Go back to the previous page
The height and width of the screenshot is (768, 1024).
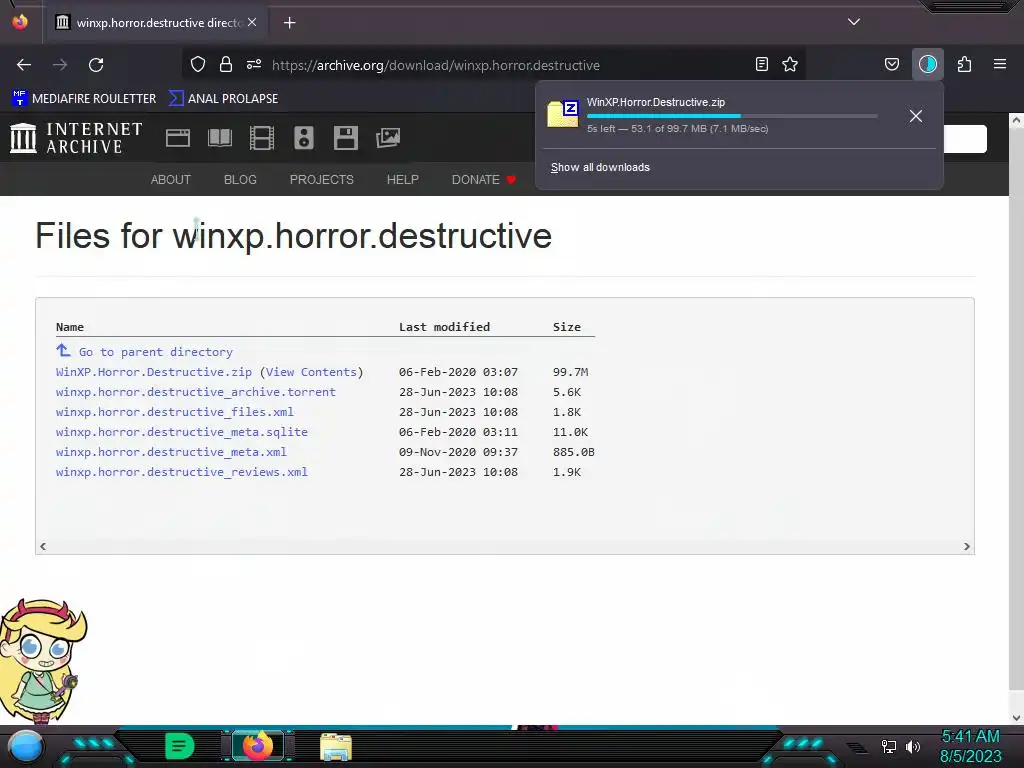click(x=24, y=65)
